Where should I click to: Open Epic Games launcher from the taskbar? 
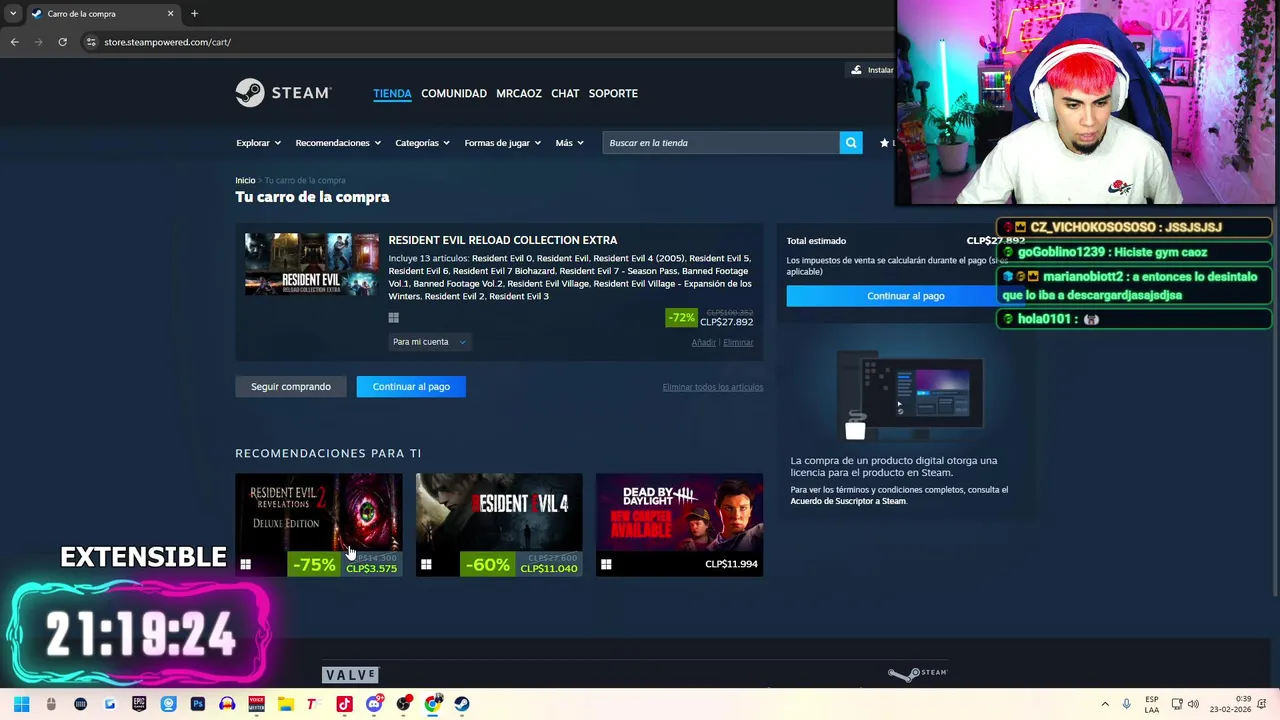click(139, 704)
